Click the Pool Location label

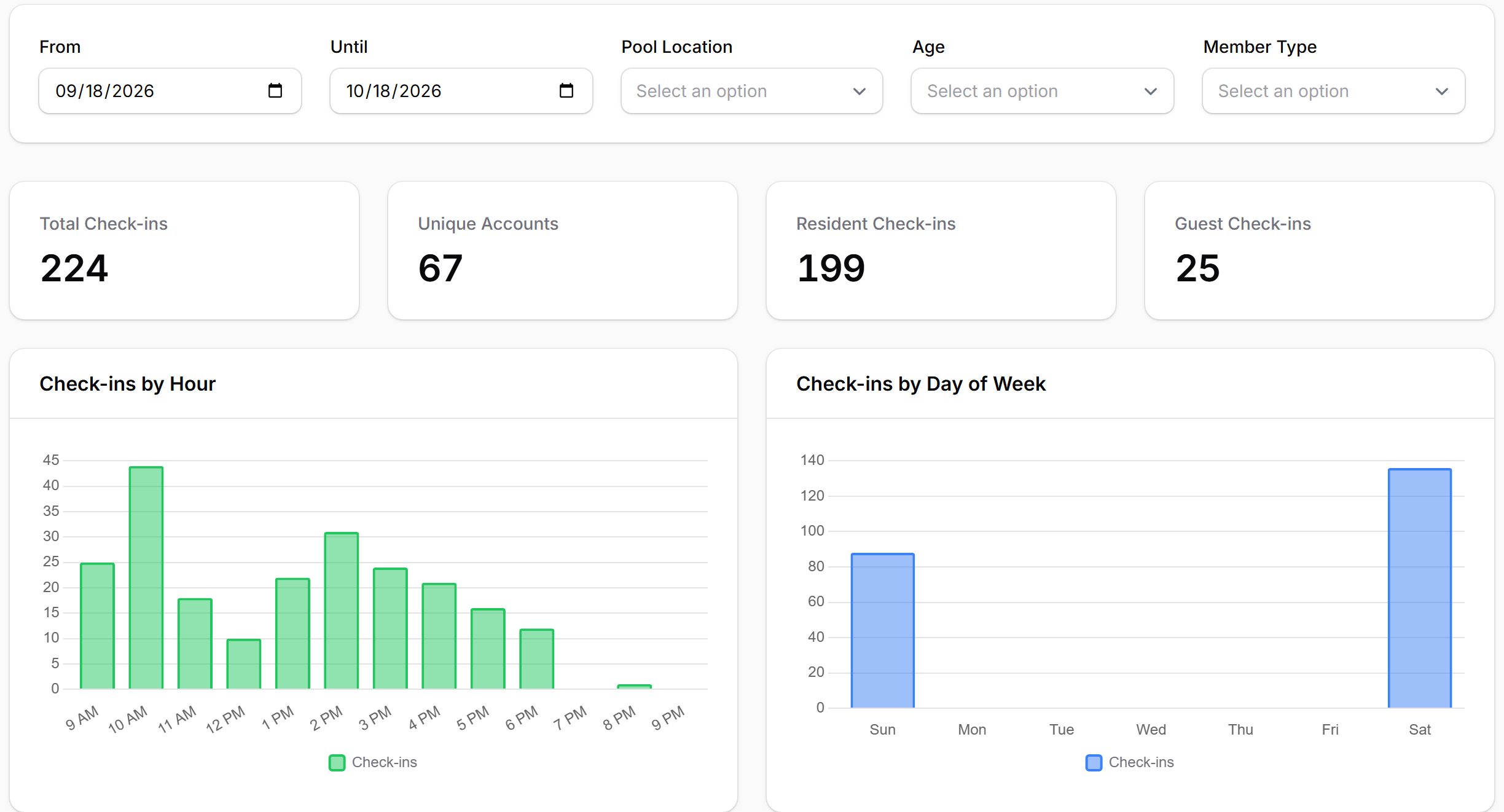pyautogui.click(x=677, y=47)
